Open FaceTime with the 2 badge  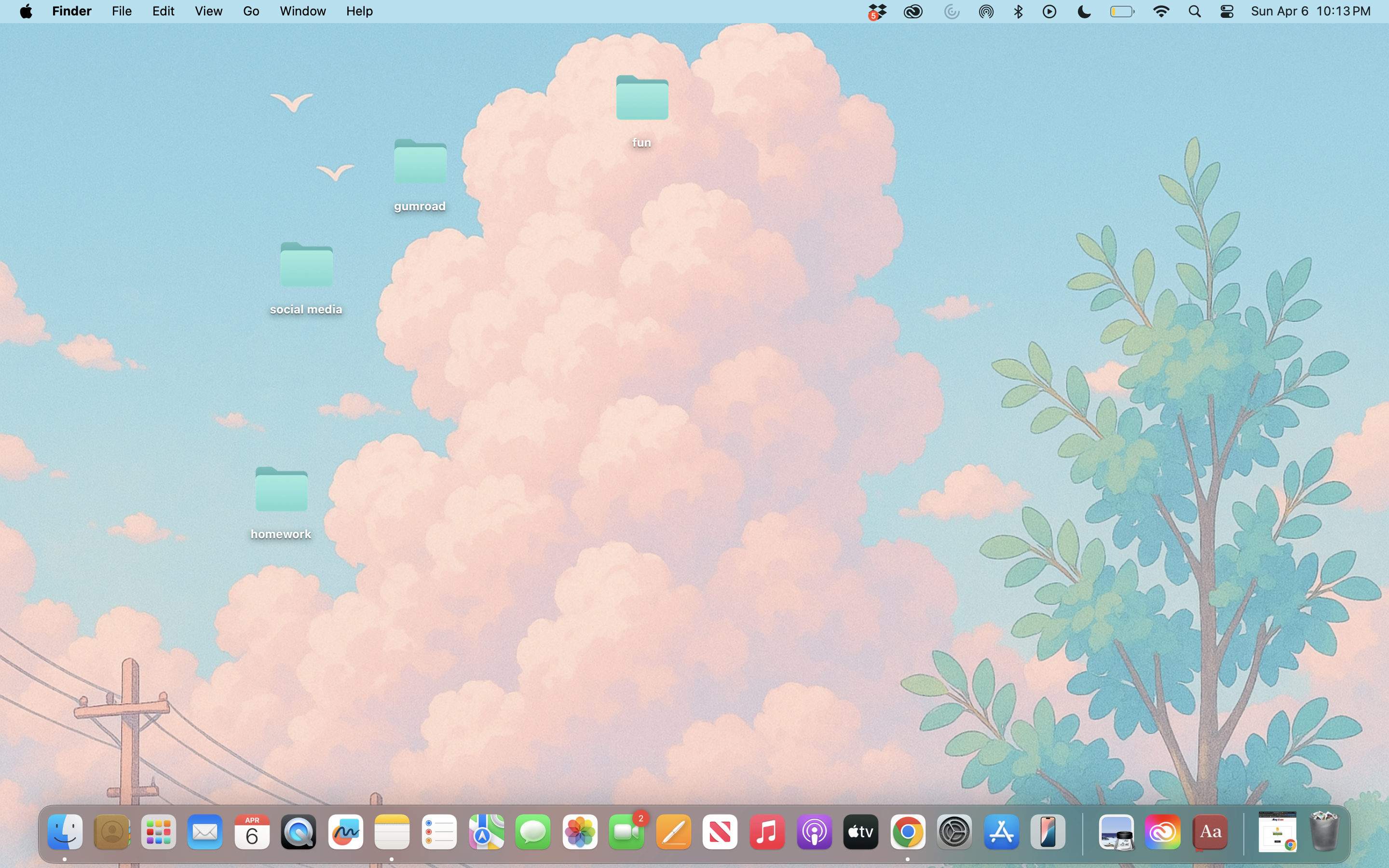(x=627, y=832)
